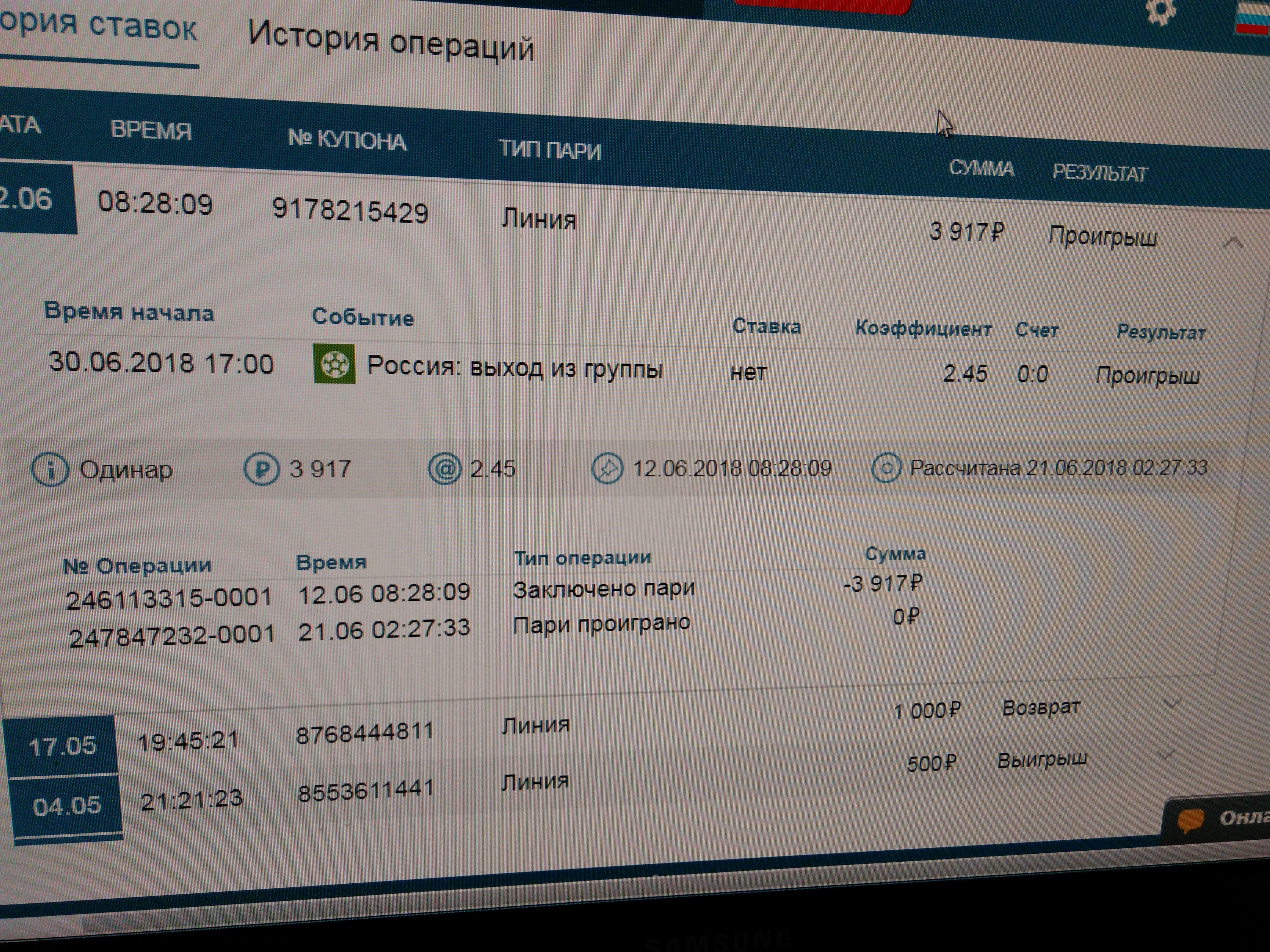This screenshot has height=952, width=1270.
Task: Click the № Операции column header
Action: [x=137, y=566]
